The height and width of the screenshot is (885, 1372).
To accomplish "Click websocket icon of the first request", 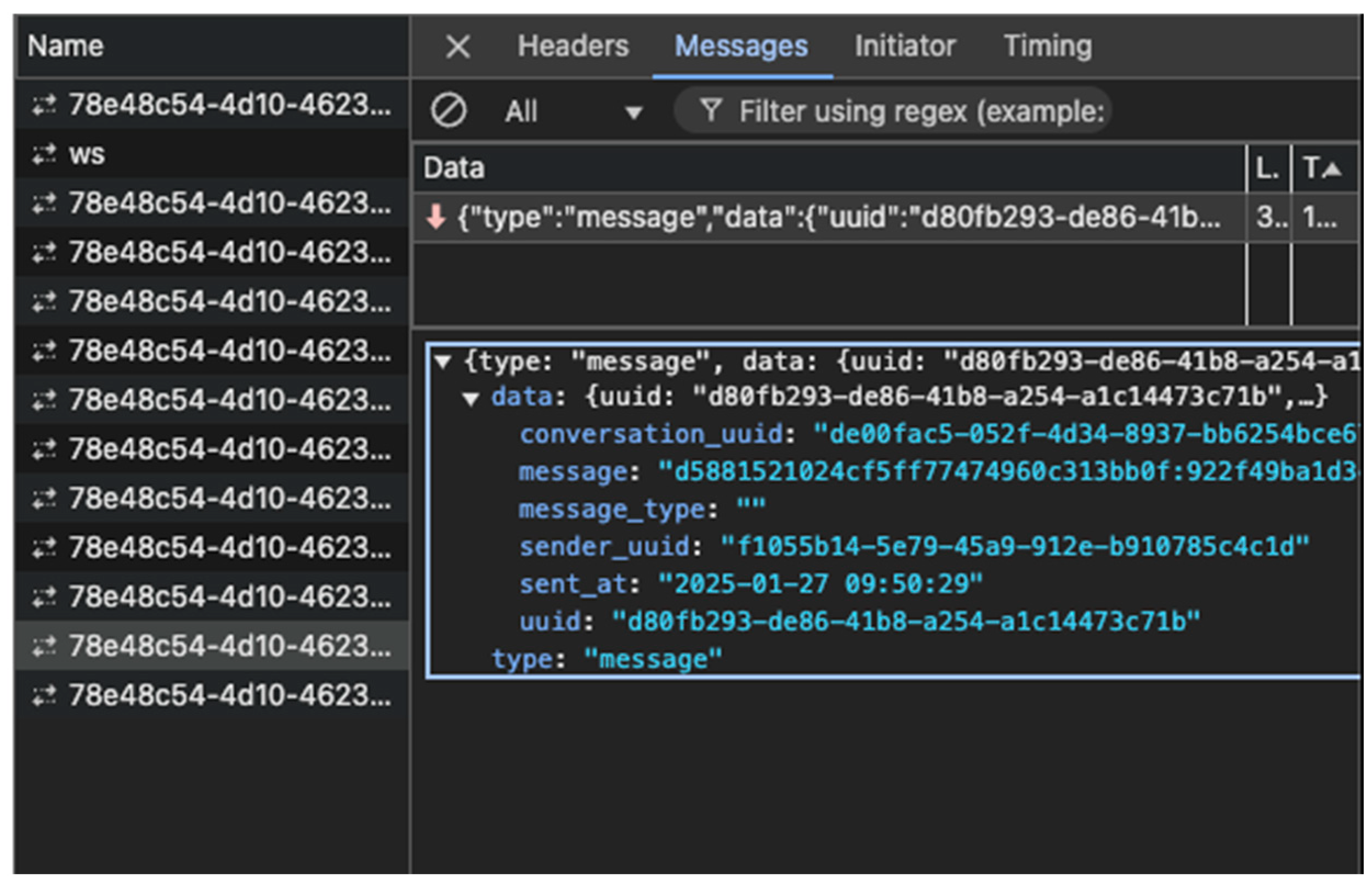I will 44,105.
